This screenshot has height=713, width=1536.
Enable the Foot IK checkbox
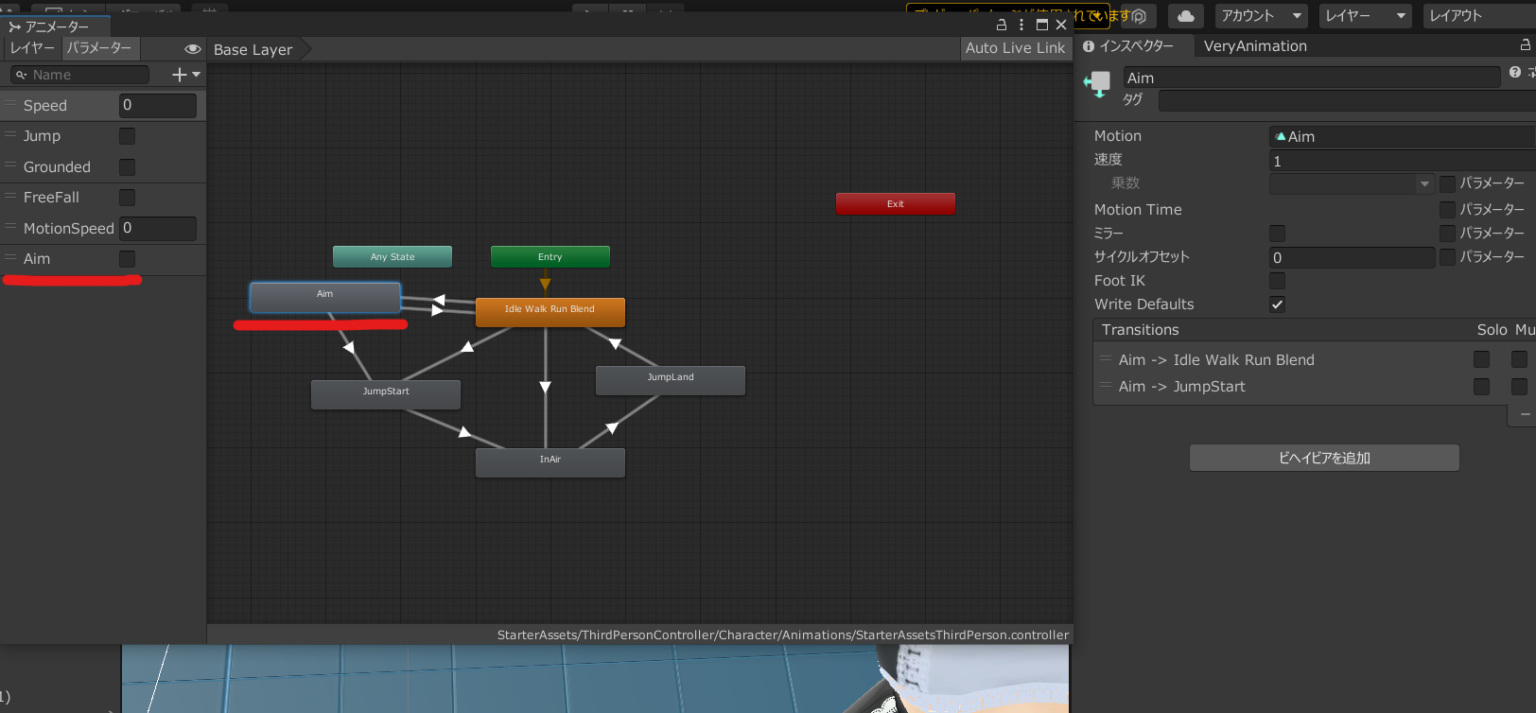coord(1277,280)
